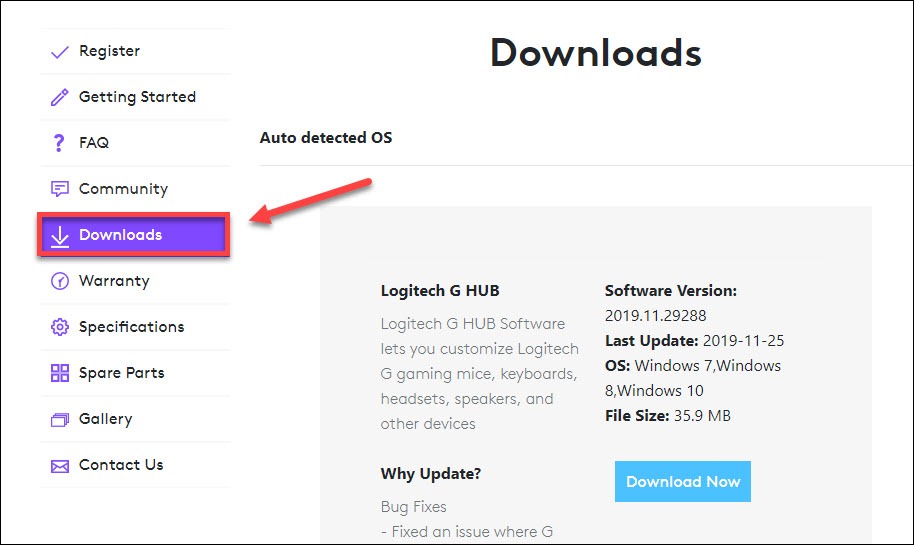This screenshot has width=914, height=545.
Task: Click the Gallery stacked images icon
Action: [x=59, y=420]
